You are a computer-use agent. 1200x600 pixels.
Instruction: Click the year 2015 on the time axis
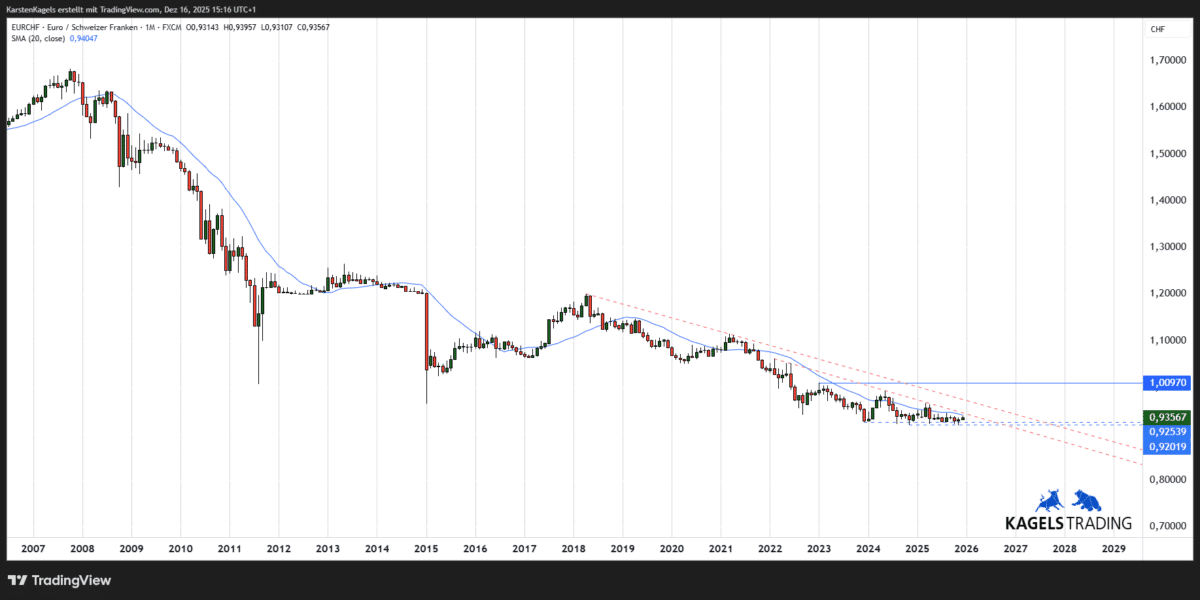[426, 548]
